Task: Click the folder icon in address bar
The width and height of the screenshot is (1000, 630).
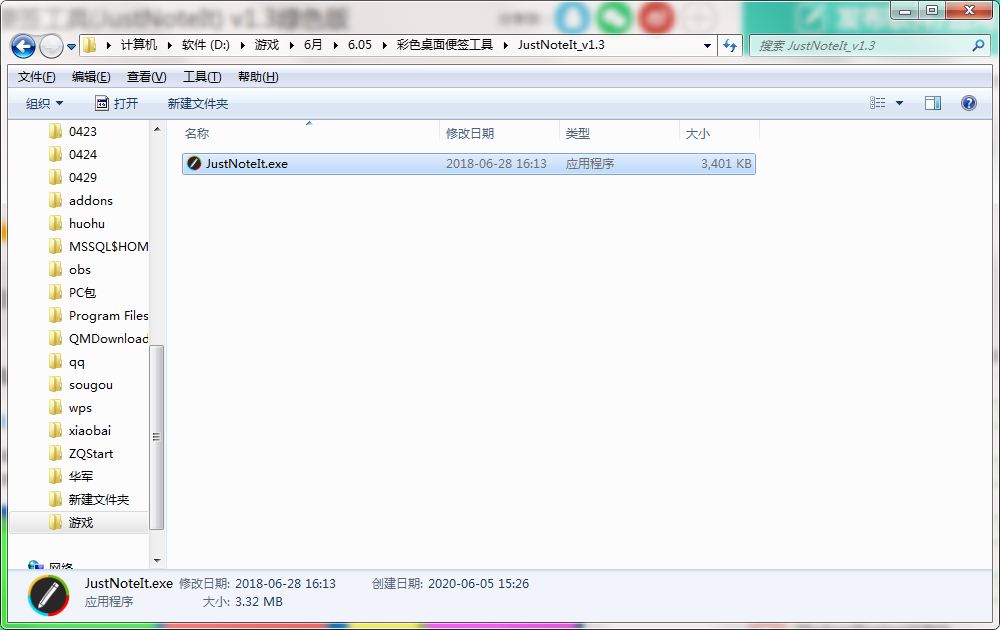Action: [90, 45]
